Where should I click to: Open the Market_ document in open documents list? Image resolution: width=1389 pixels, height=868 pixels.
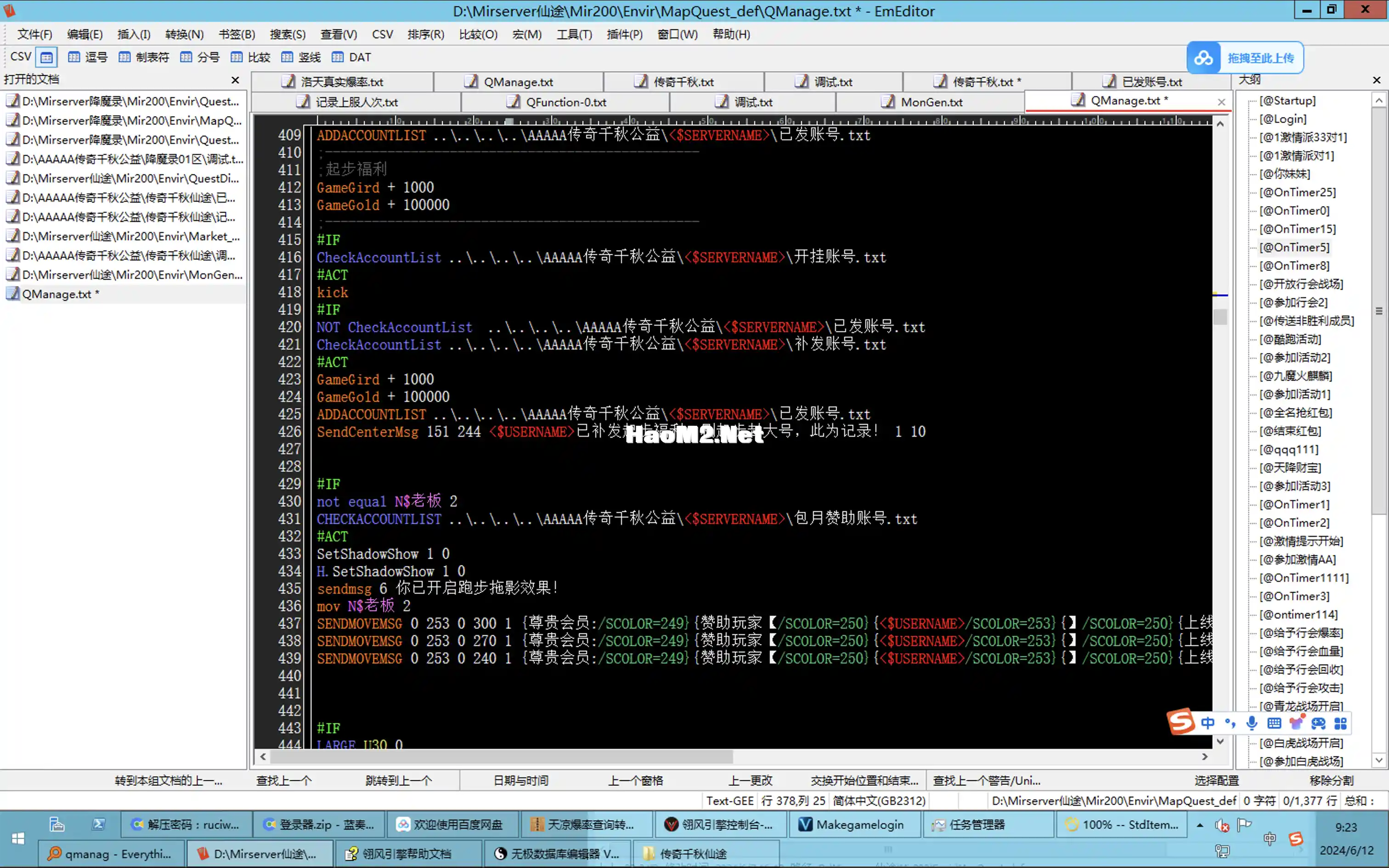click(x=124, y=236)
